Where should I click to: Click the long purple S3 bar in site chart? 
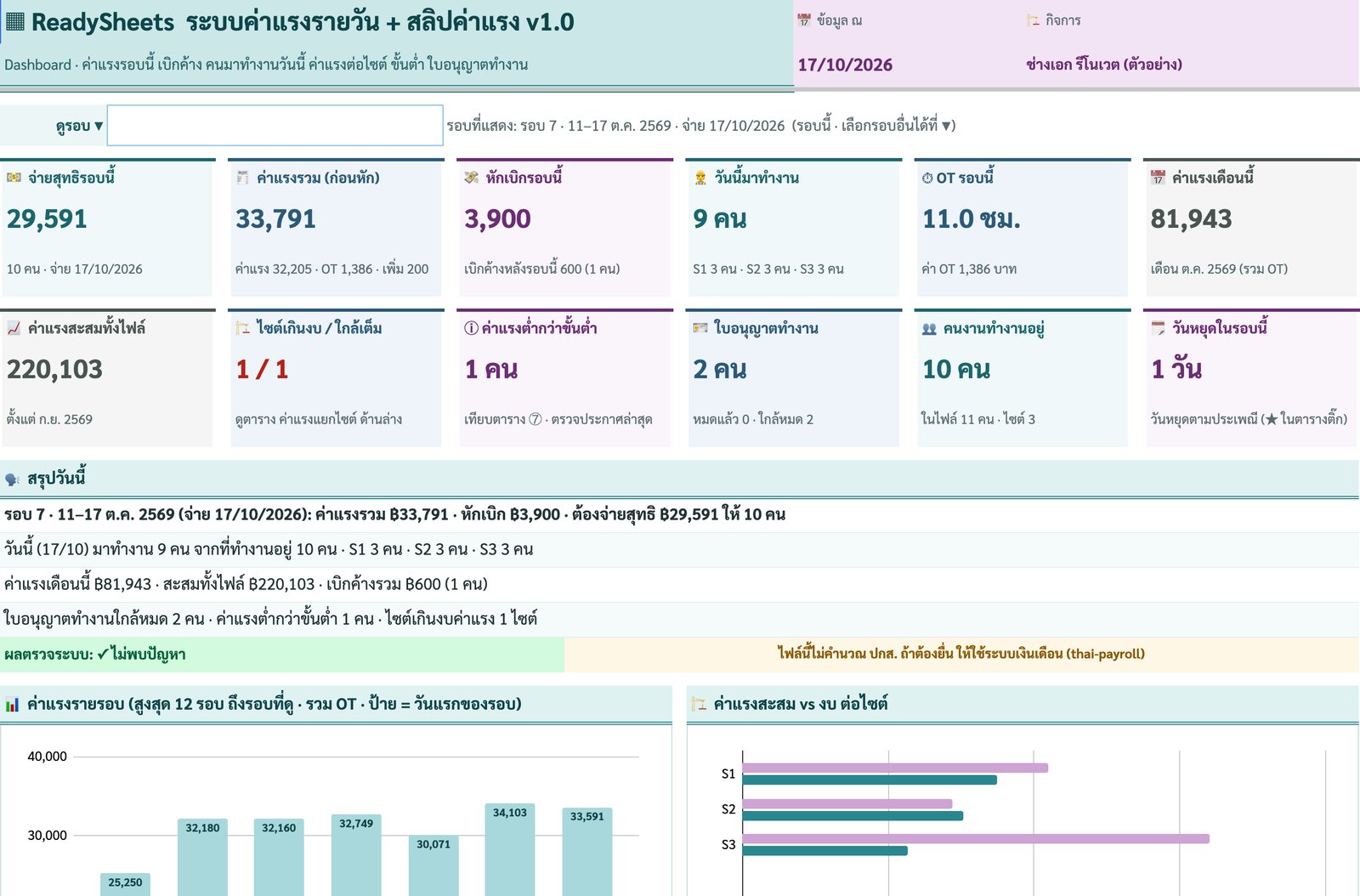tap(976, 839)
